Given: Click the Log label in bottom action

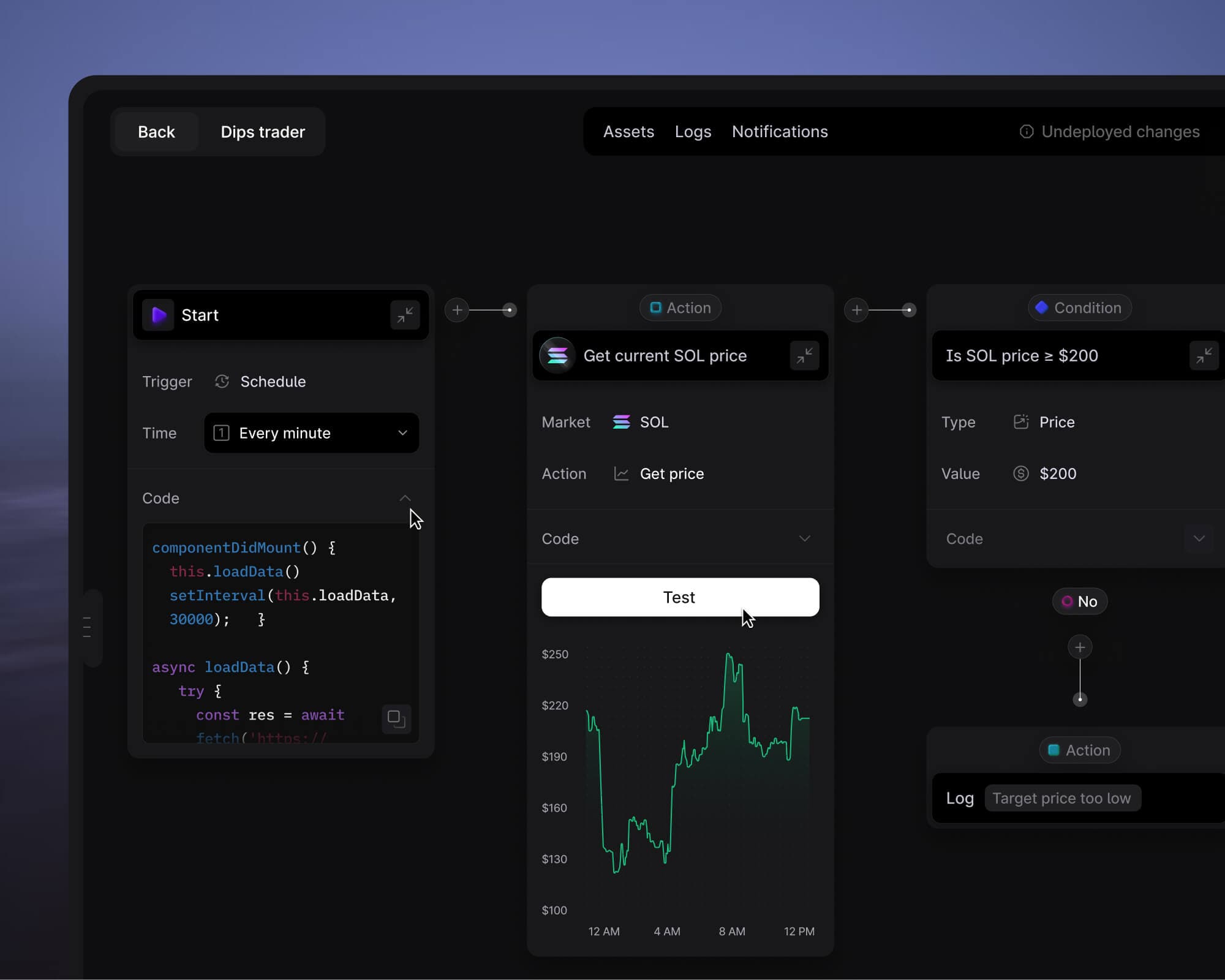Looking at the screenshot, I should pyautogui.click(x=960, y=798).
